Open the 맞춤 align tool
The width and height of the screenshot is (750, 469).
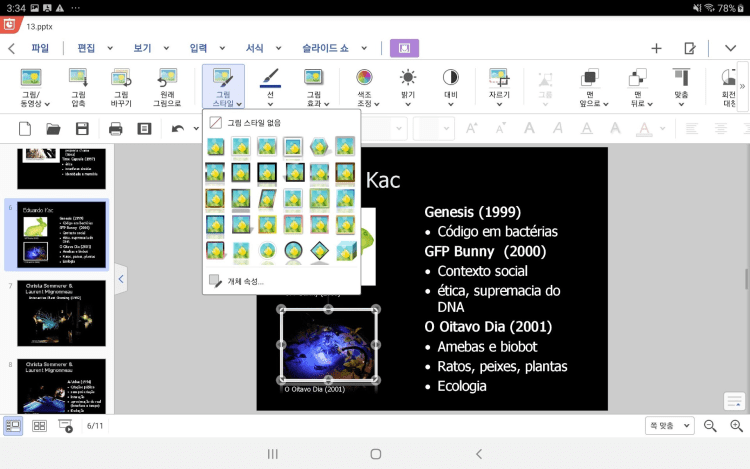(681, 87)
